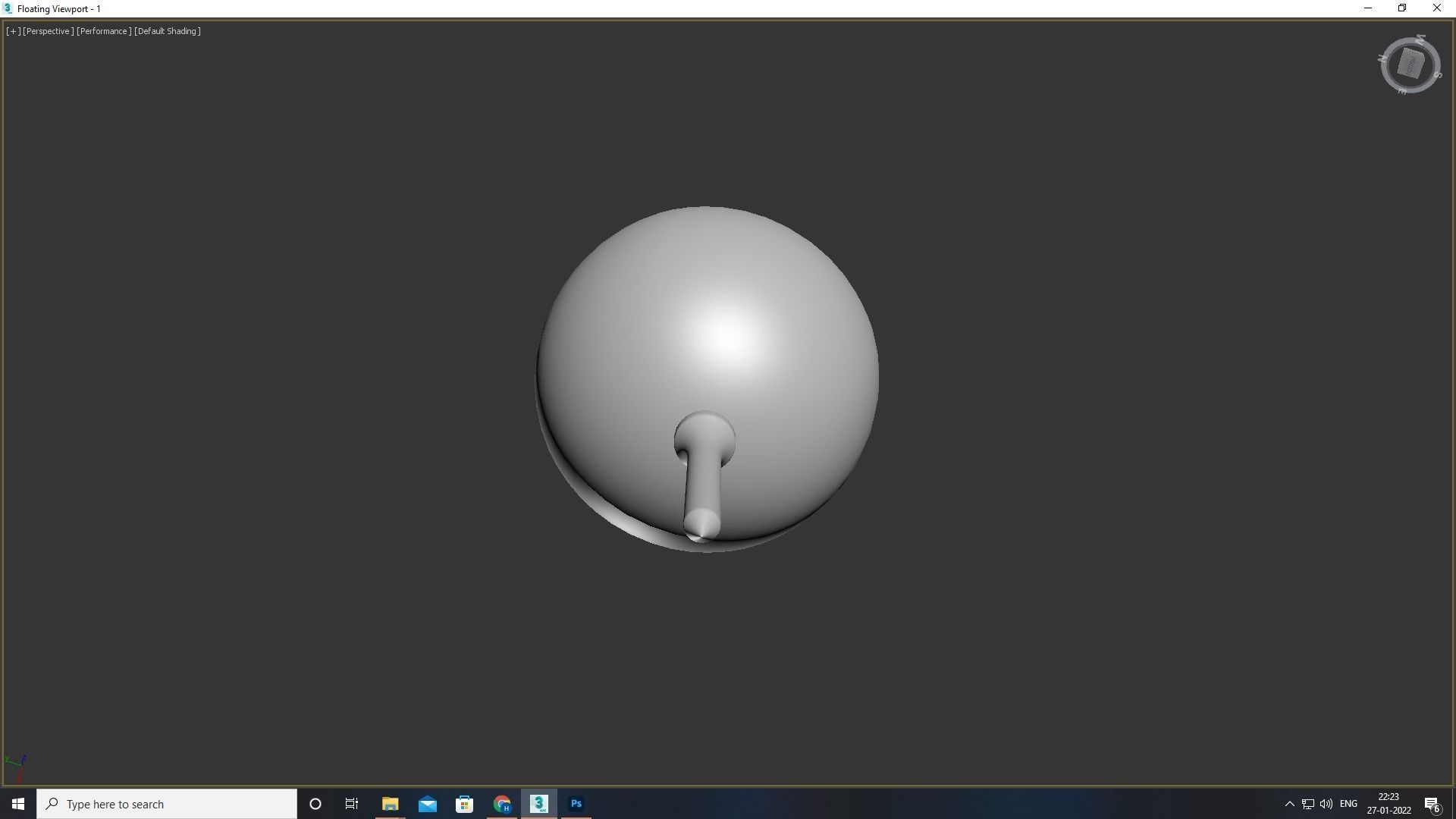The image size is (1456, 819).
Task: Click the Performance viewport label menu
Action: (104, 31)
